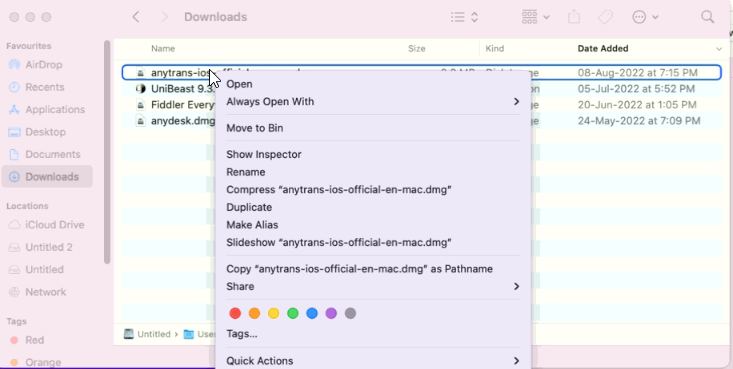Apply the blue tag color dot
This screenshot has height=369, width=733.
(x=312, y=313)
